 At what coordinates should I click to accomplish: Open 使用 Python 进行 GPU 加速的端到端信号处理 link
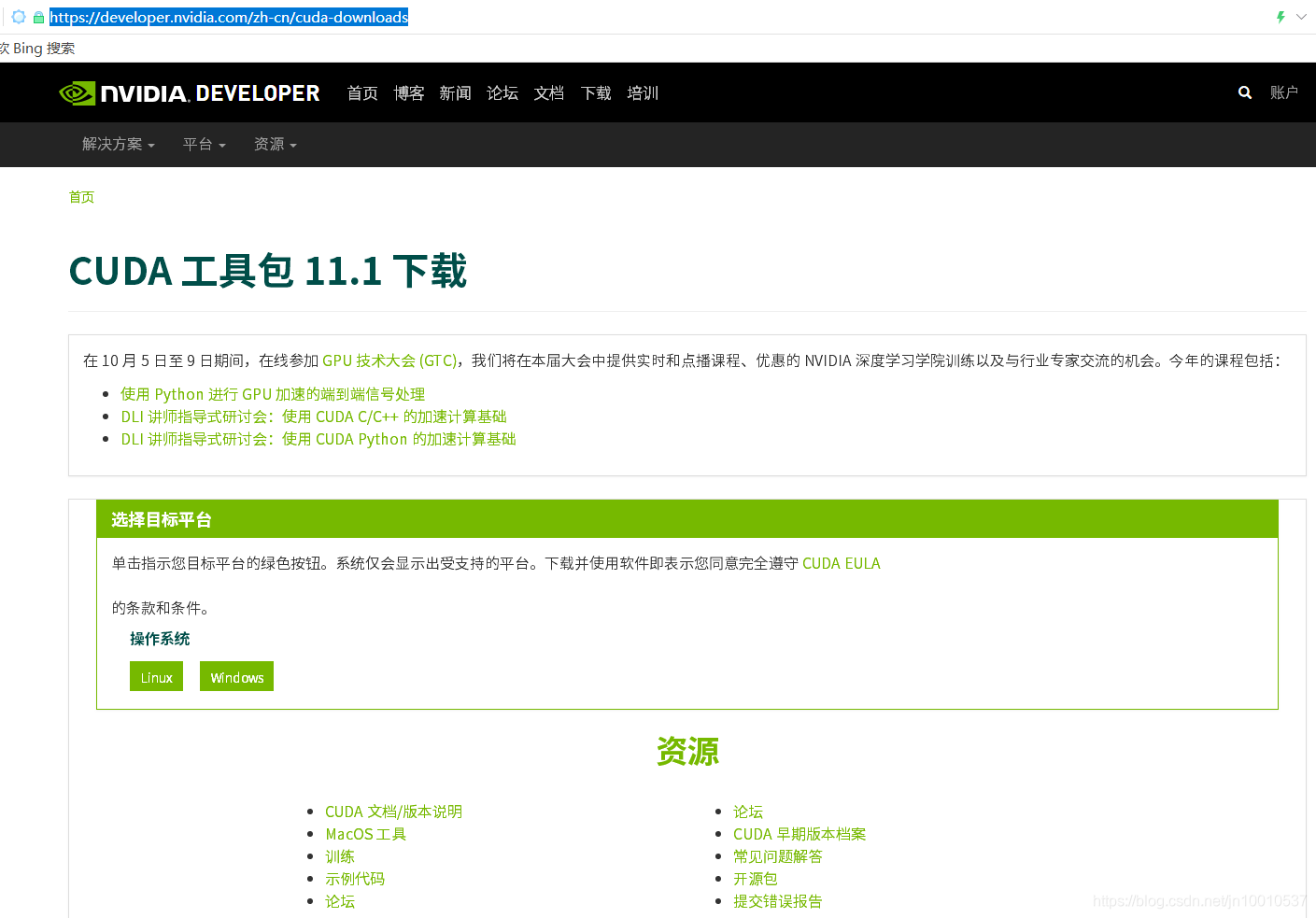(273, 394)
